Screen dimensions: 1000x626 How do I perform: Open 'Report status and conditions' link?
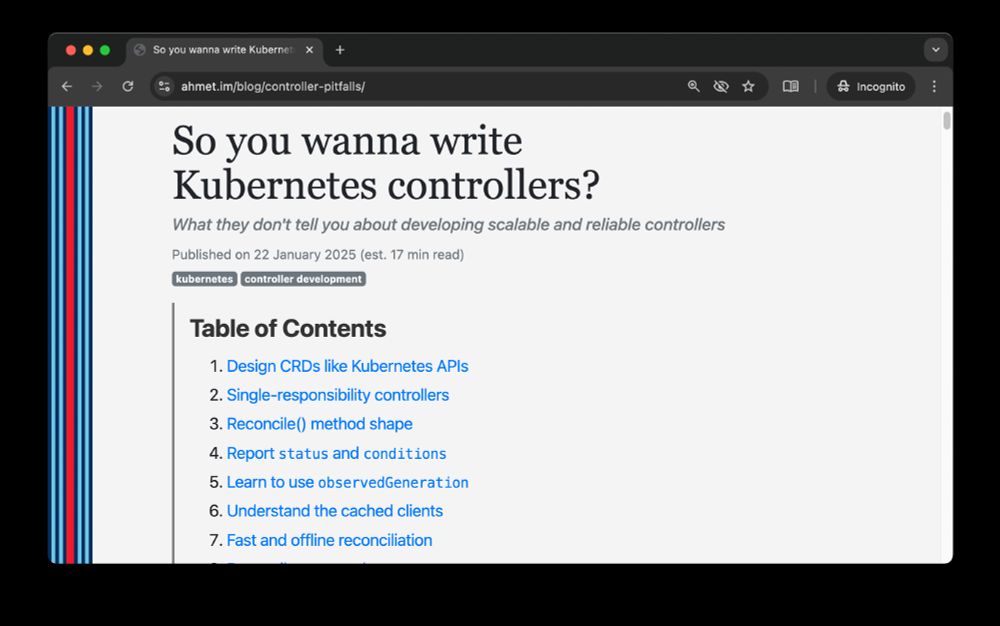[x=336, y=453]
